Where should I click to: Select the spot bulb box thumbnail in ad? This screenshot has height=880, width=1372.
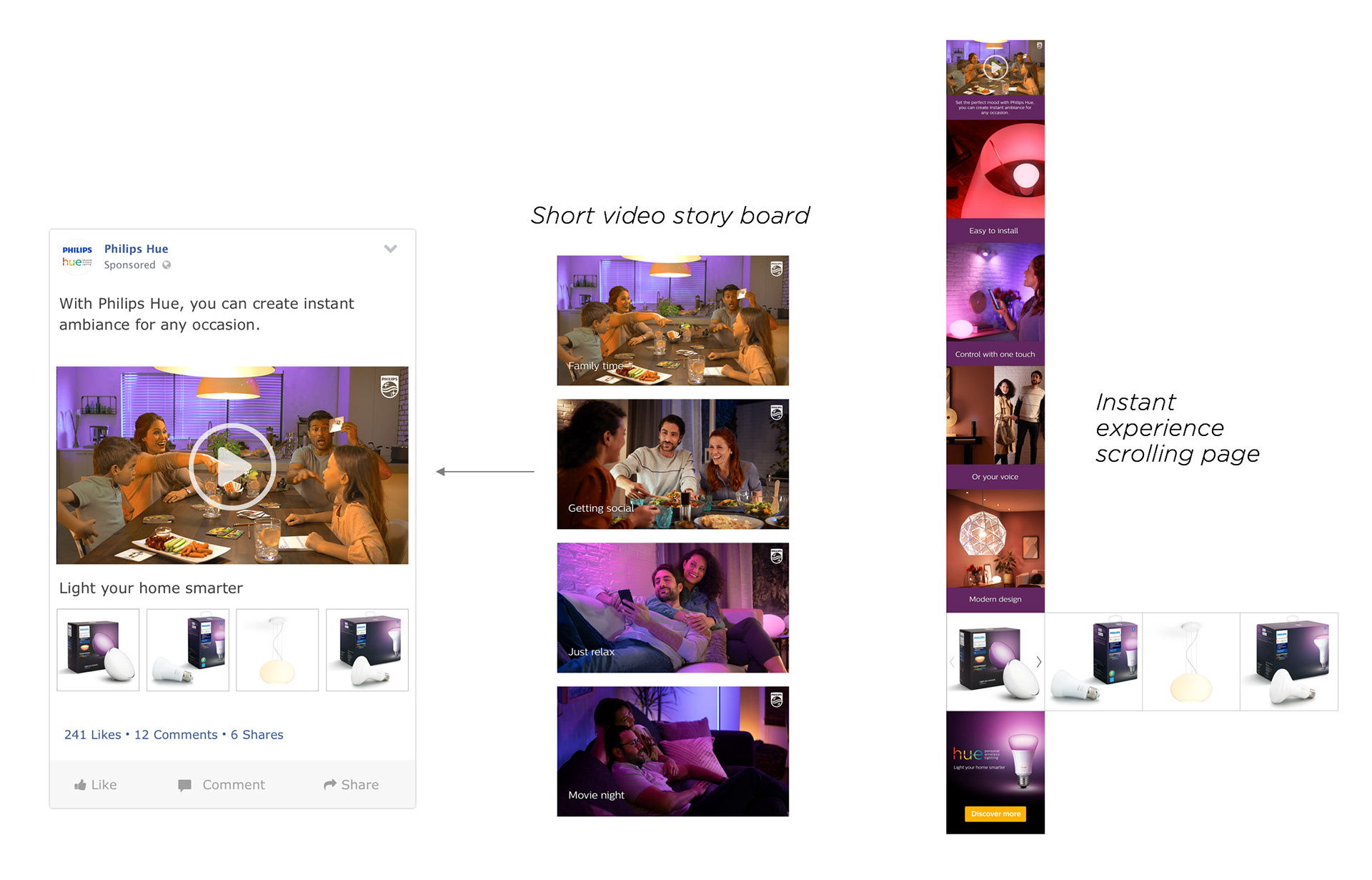(367, 650)
